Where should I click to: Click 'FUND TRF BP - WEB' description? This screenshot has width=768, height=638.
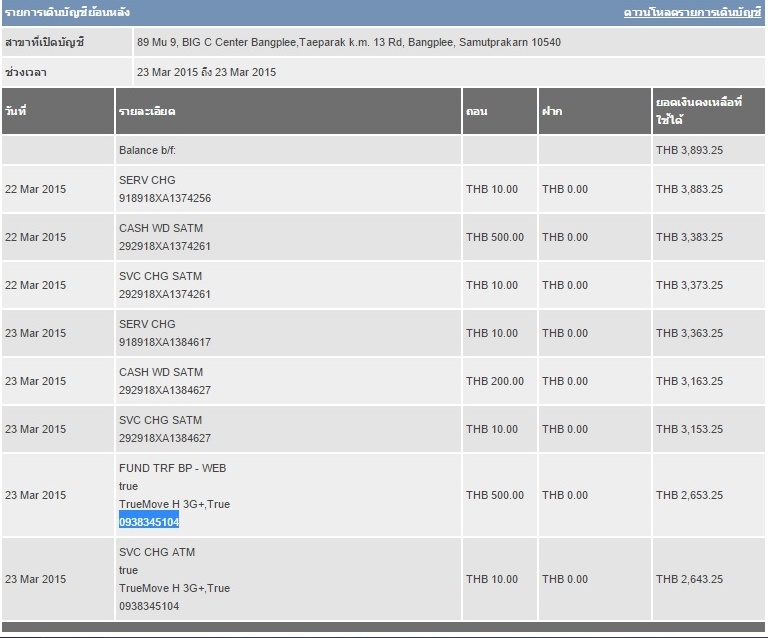coord(172,468)
